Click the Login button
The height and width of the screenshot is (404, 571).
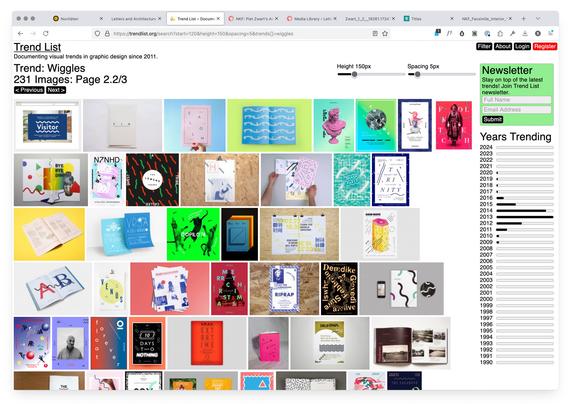pyautogui.click(x=522, y=46)
